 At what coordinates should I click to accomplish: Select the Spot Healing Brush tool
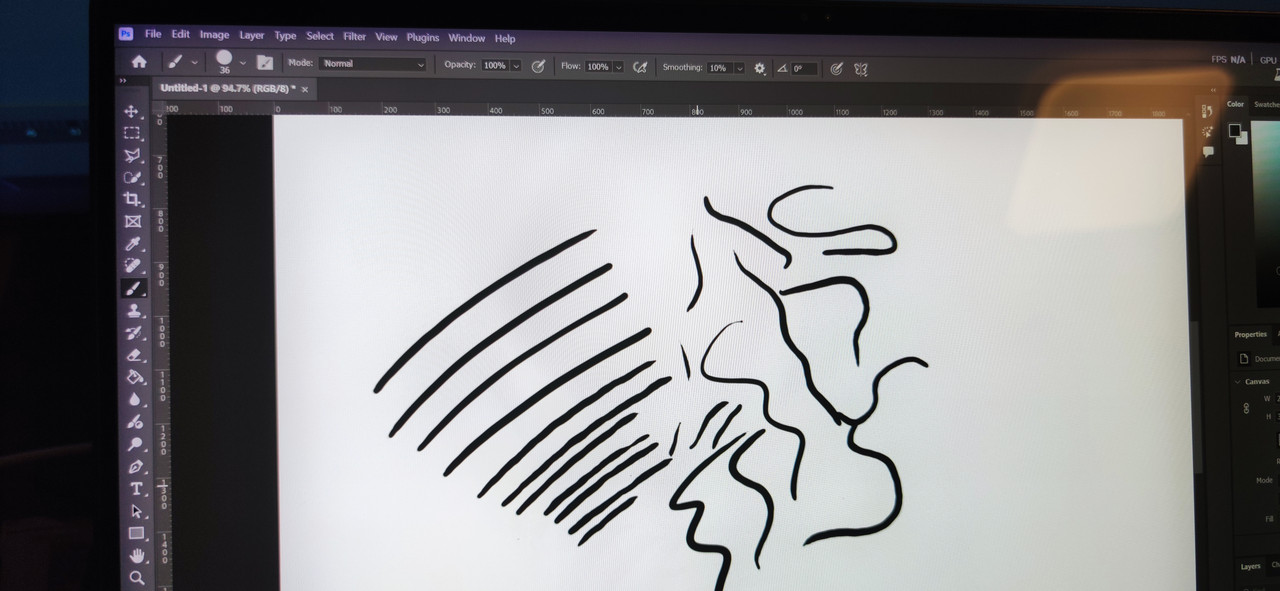[x=133, y=265]
